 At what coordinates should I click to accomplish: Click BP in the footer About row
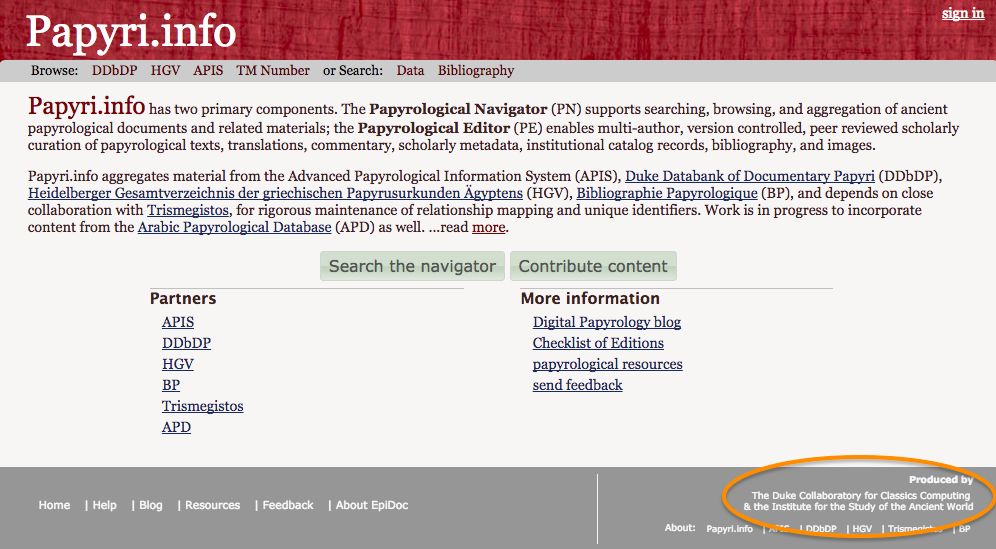coord(964,529)
